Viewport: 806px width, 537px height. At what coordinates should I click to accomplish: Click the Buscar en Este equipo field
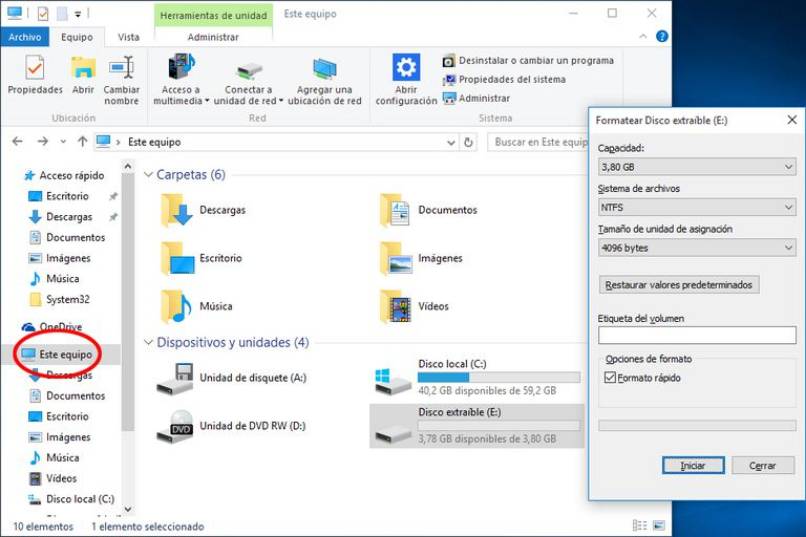tap(538, 142)
